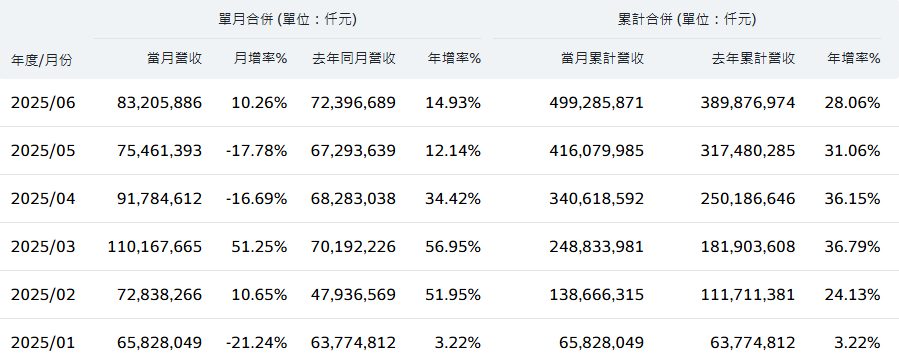Select the 累計合併 group header
Image resolution: width=899 pixels, height=364 pixels.
pyautogui.click(x=687, y=19)
